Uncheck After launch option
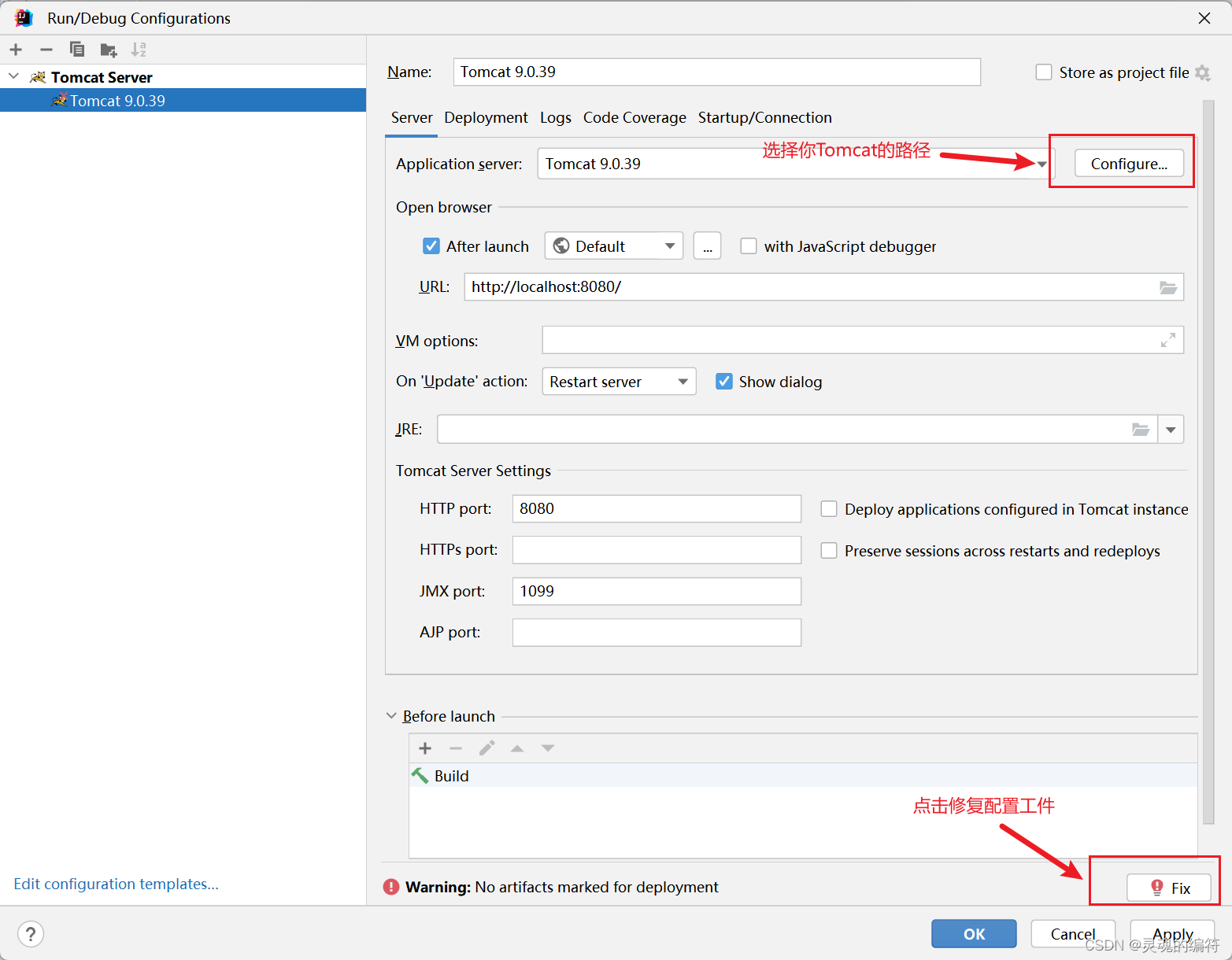1232x960 pixels. (431, 246)
